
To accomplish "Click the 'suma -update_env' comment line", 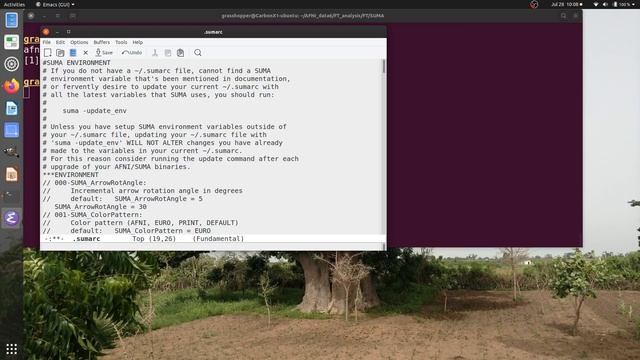I will (x=84, y=111).
